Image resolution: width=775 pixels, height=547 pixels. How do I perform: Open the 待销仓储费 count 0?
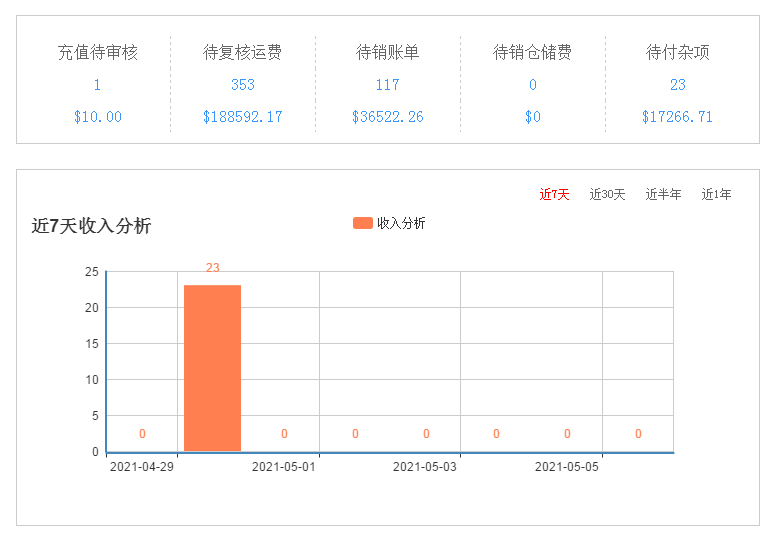click(x=533, y=85)
